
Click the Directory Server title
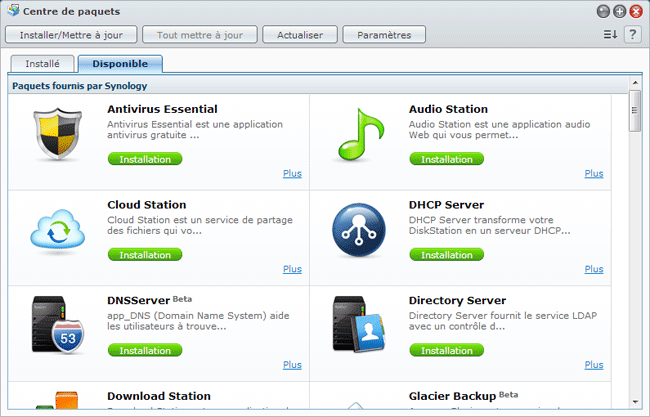coord(457,301)
